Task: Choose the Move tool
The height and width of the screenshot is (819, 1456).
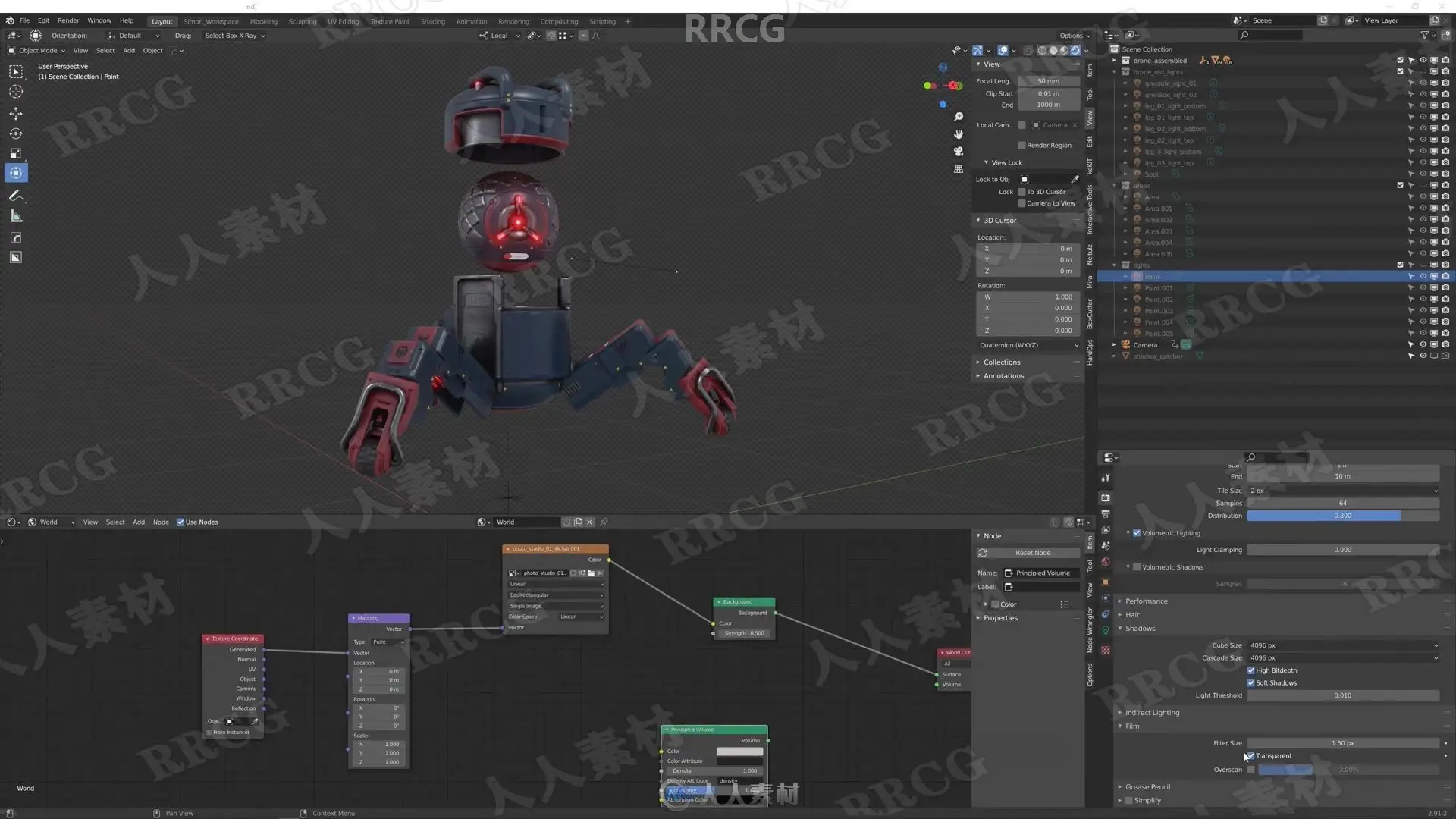Action: coord(16,113)
